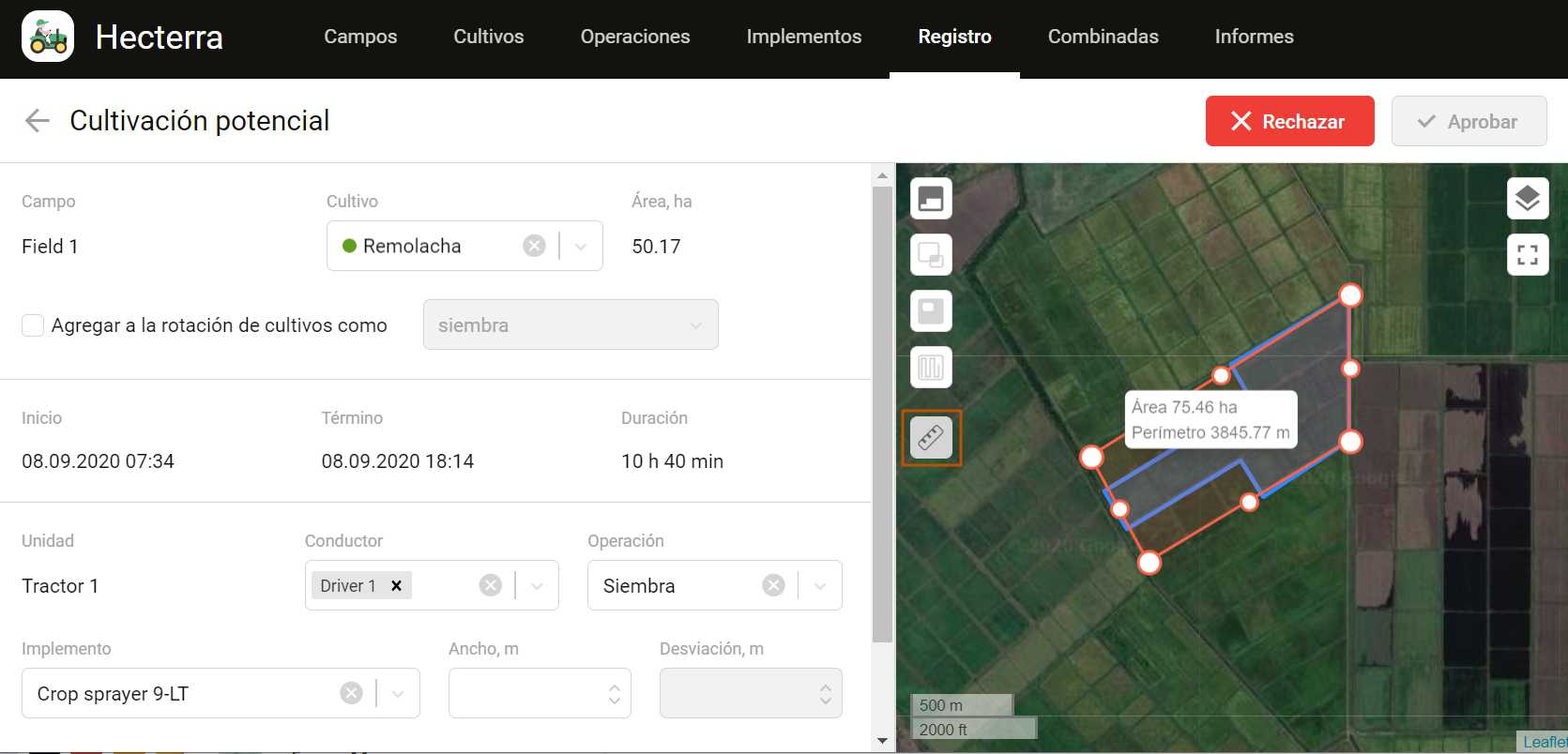
Task: Expand the Cultivo dropdown
Action: tap(581, 246)
